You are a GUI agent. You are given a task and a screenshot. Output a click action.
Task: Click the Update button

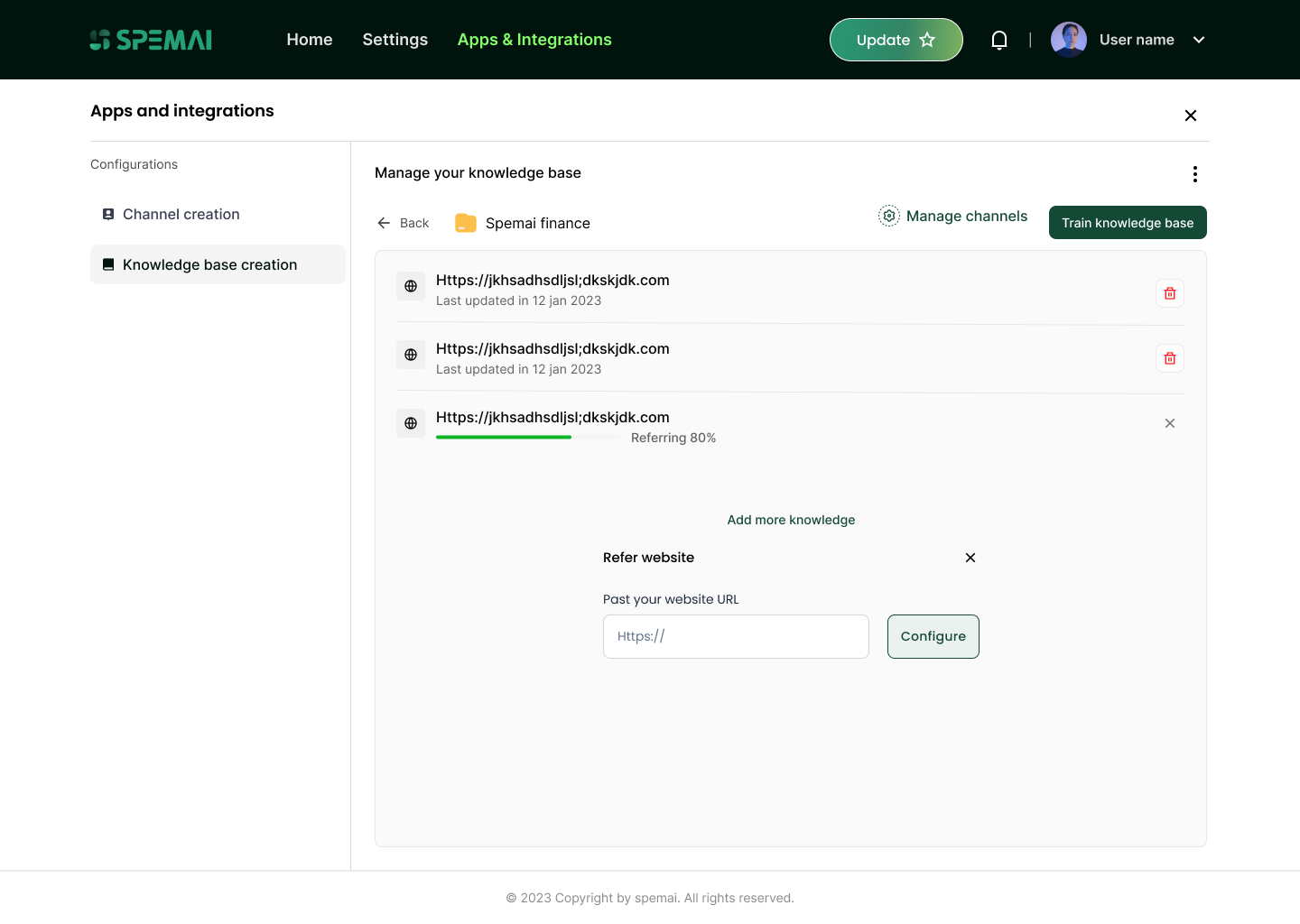tap(896, 40)
